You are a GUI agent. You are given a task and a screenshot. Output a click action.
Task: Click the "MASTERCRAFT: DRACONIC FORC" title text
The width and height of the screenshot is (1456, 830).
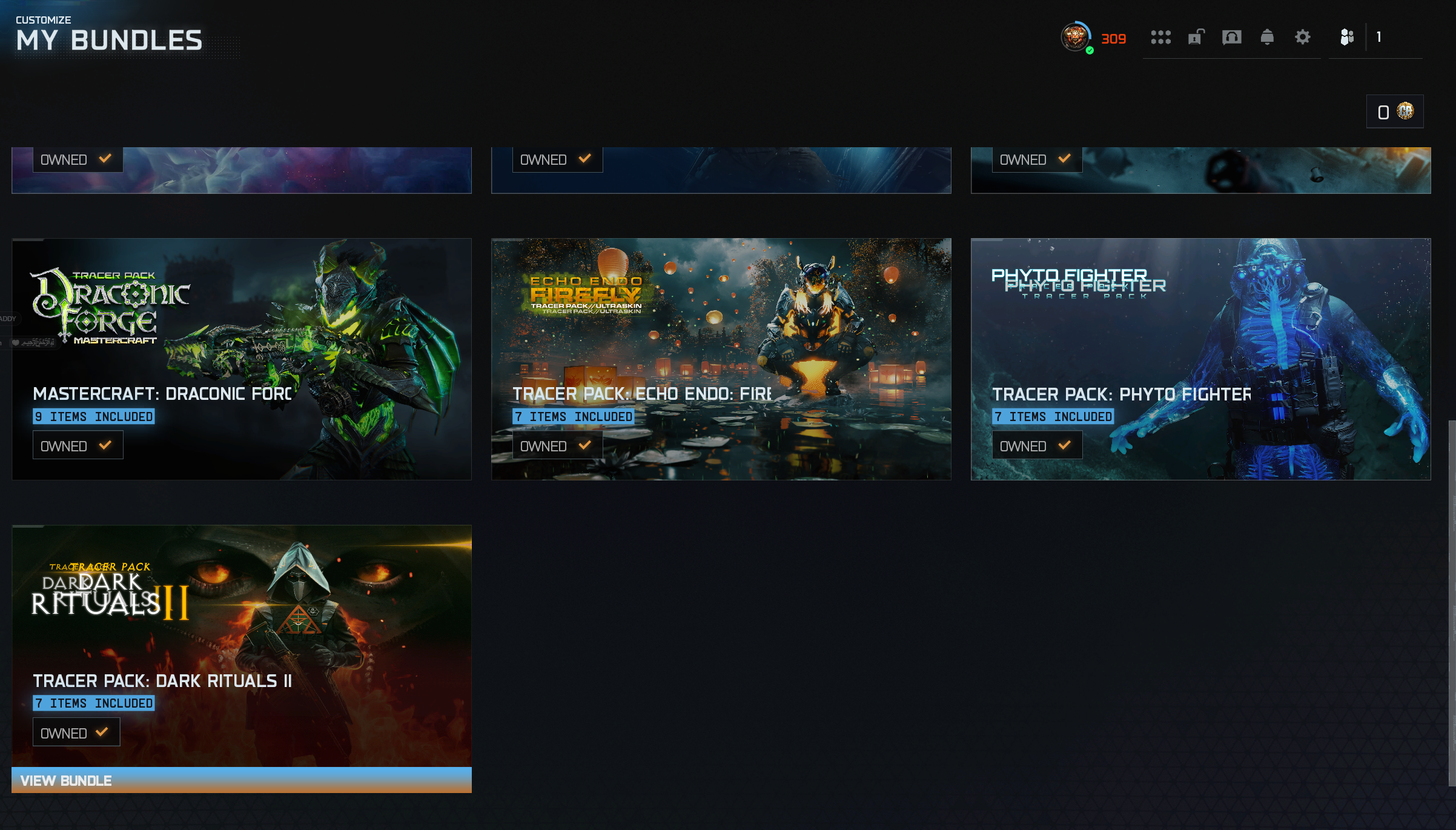[x=162, y=394]
